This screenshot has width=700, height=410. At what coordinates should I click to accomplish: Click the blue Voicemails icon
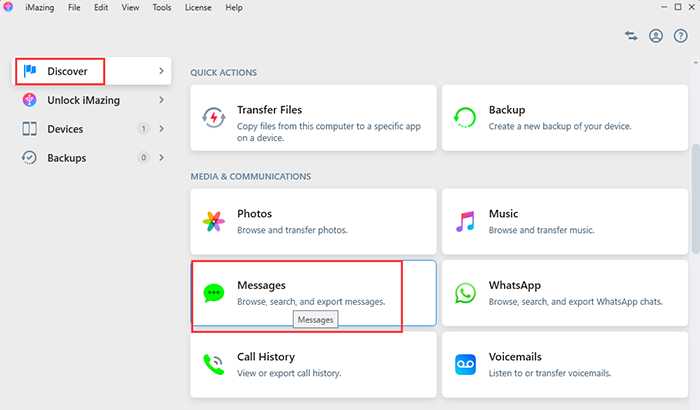(465, 364)
